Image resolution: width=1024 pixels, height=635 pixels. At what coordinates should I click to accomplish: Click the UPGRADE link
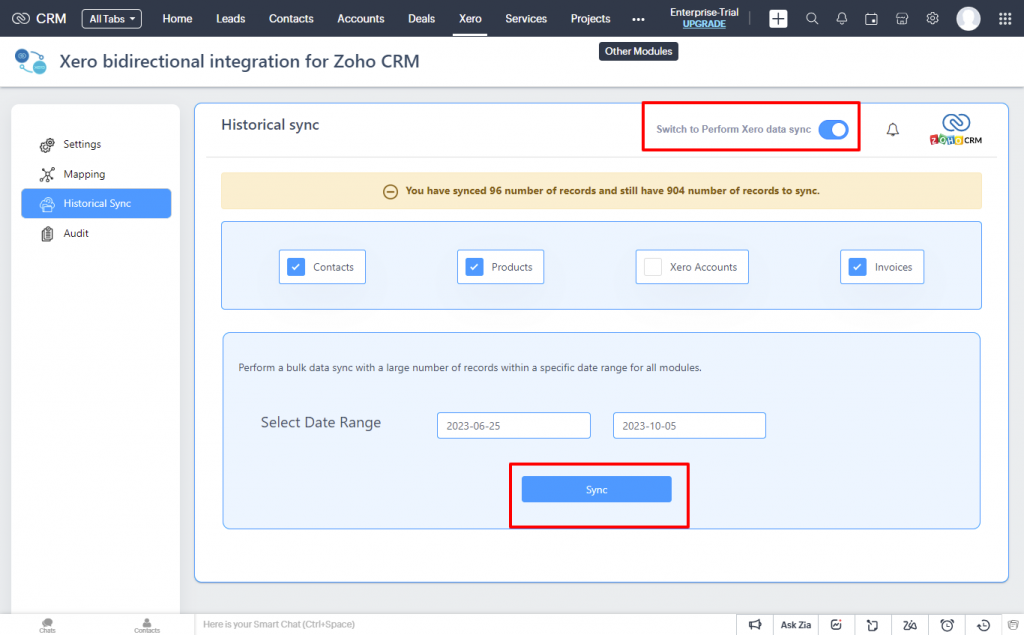pos(704,24)
